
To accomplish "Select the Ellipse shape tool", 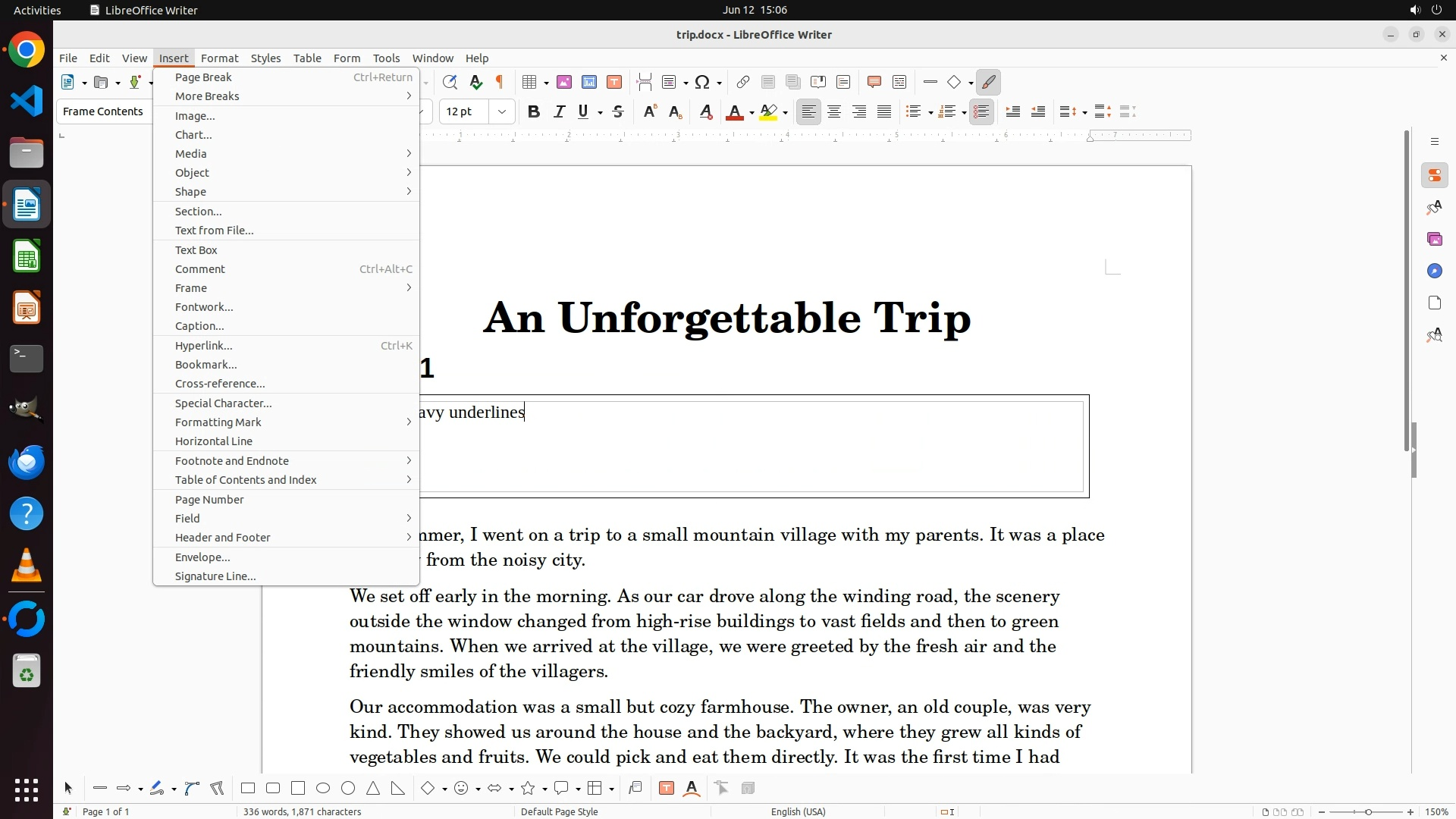I will (x=323, y=789).
